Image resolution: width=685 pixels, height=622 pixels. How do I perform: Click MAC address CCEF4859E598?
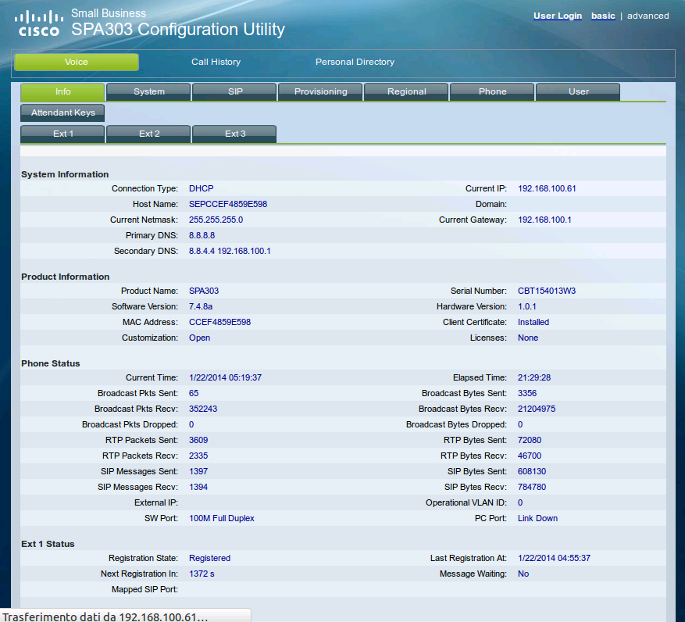220,322
